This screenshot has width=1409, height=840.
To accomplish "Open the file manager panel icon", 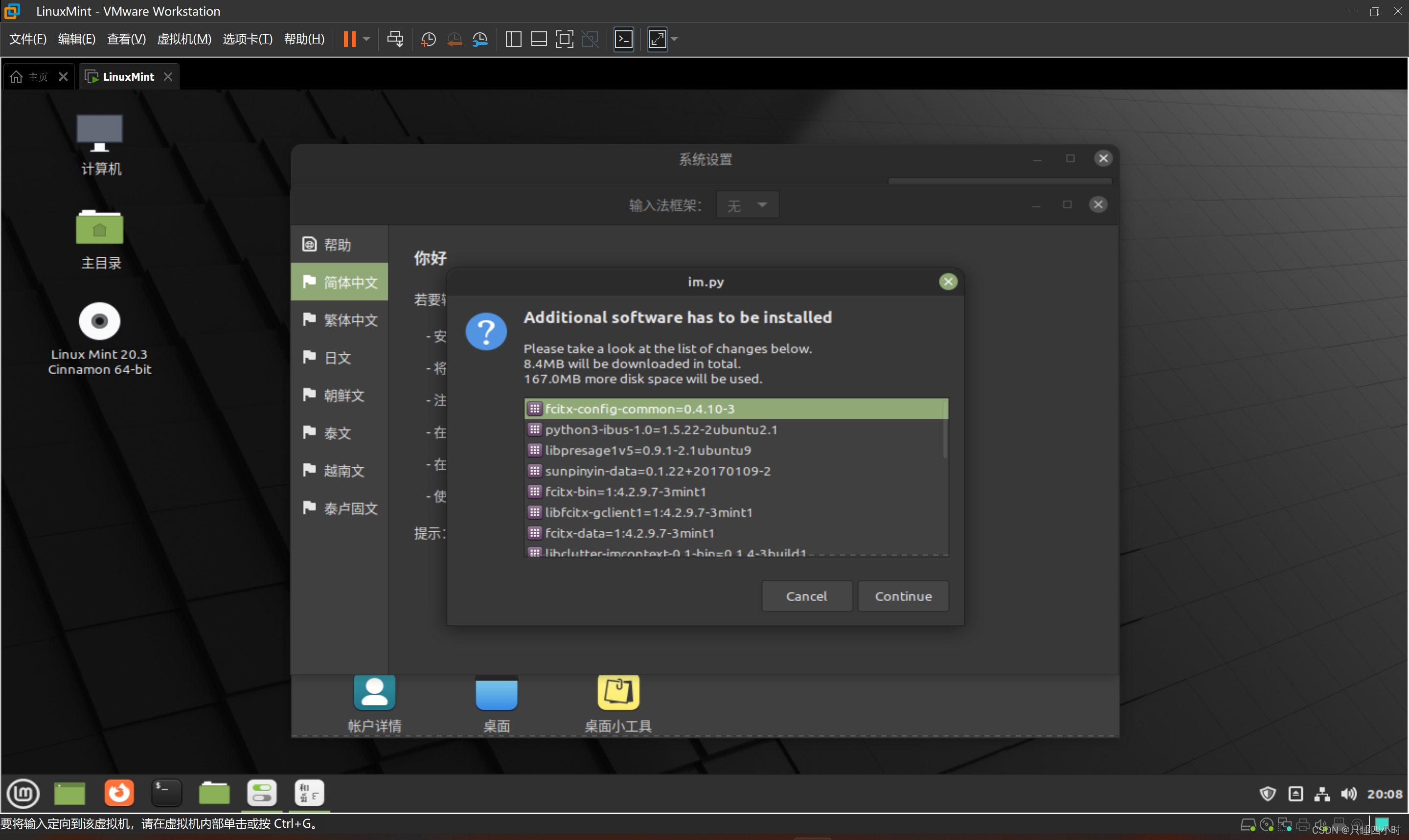I will 214,793.
